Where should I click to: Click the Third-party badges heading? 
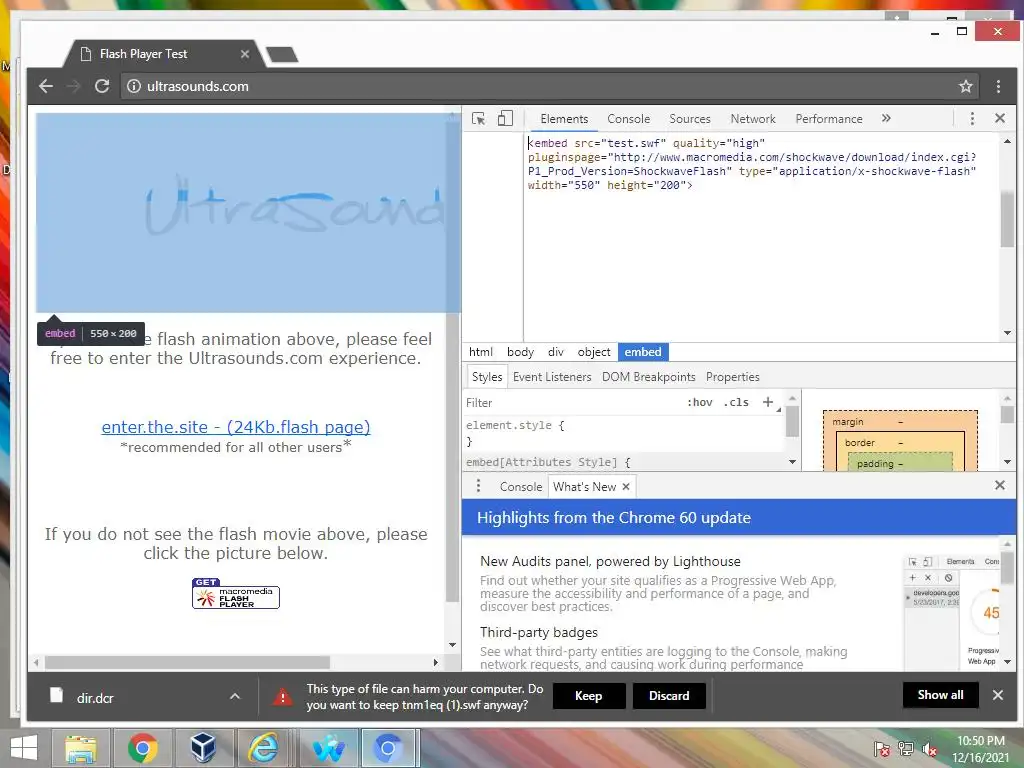click(539, 632)
